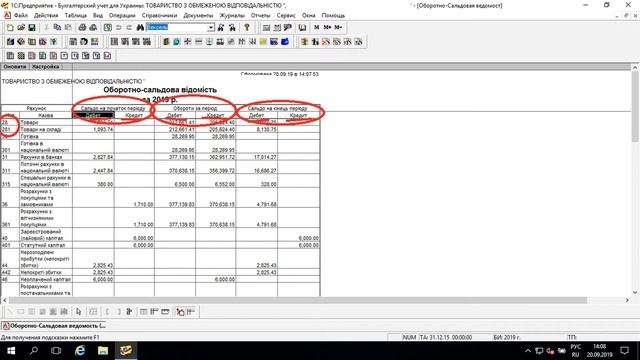This screenshot has width=640, height=360.
Task: Click the round dark chart icon in second toolbar
Action: click(84, 42)
